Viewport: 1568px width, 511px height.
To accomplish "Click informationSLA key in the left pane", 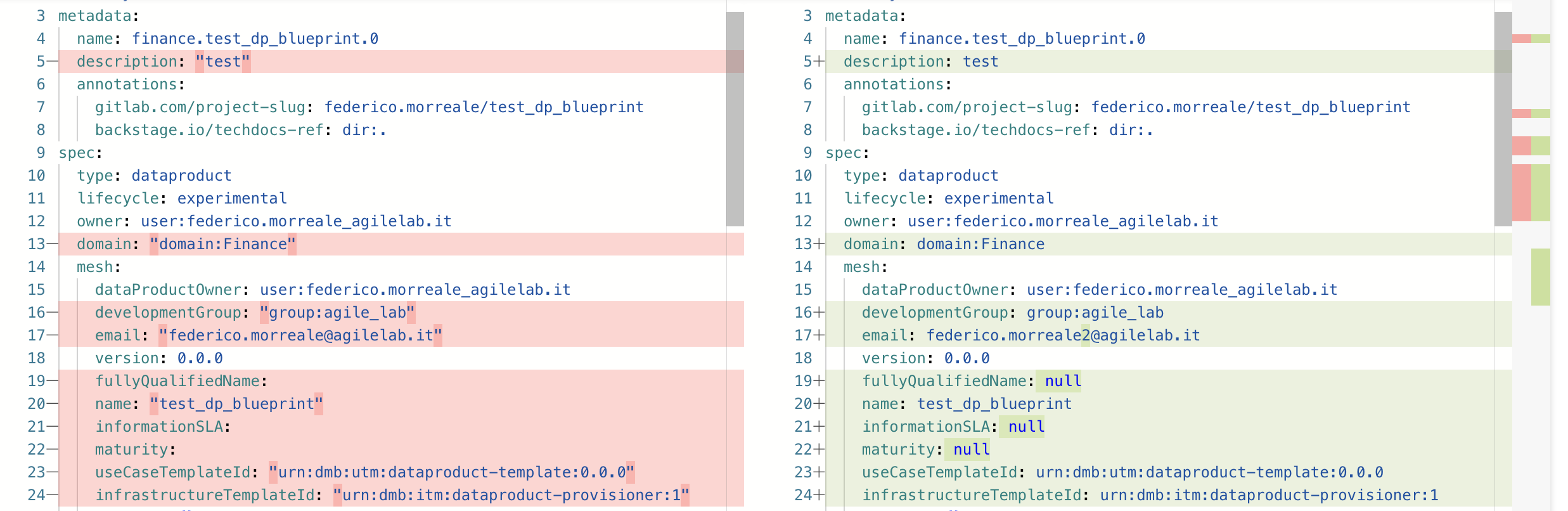I will pyautogui.click(x=159, y=427).
